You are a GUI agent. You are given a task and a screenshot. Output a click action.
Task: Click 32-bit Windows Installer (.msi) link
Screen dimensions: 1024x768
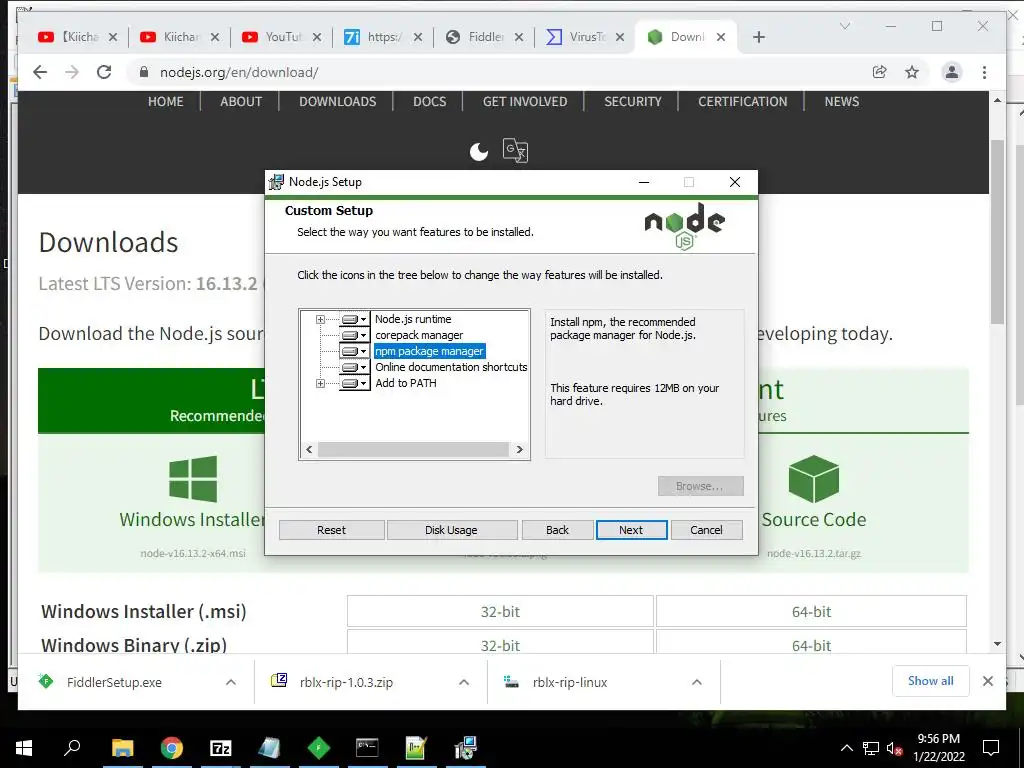[500, 611]
